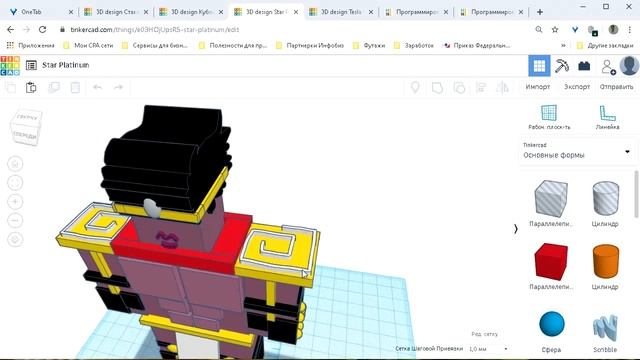The width and height of the screenshot is (640, 360).
Task: Click the Импорт button
Action: click(538, 87)
